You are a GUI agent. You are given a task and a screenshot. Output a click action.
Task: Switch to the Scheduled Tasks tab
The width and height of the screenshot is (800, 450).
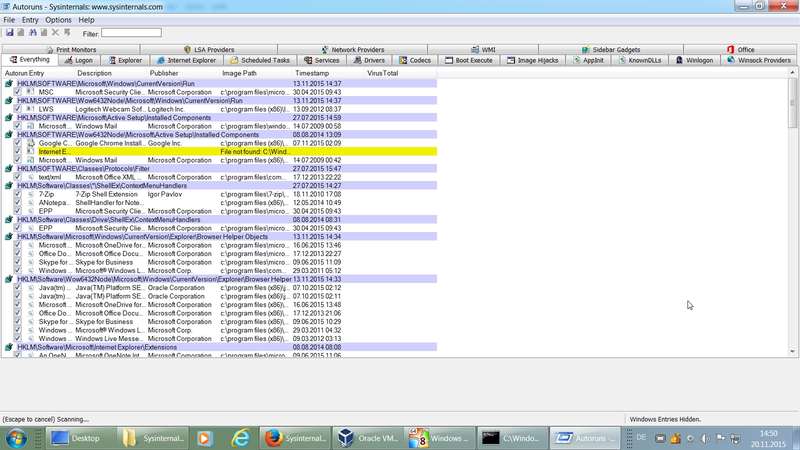tap(259, 60)
